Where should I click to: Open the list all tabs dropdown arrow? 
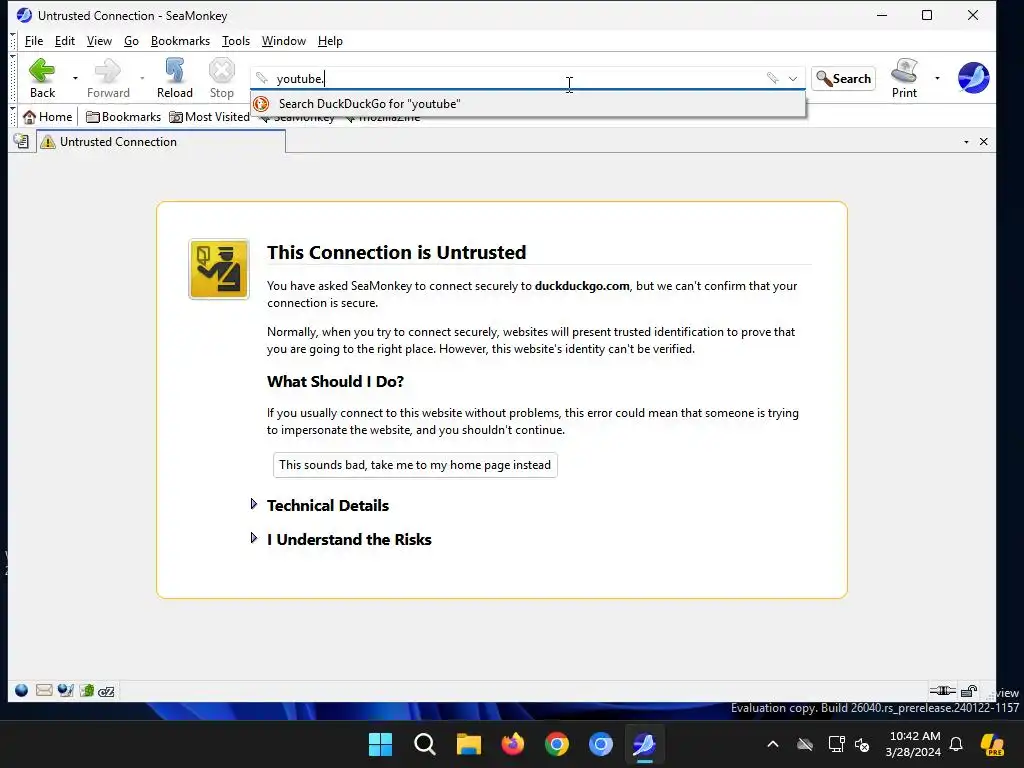click(x=966, y=142)
